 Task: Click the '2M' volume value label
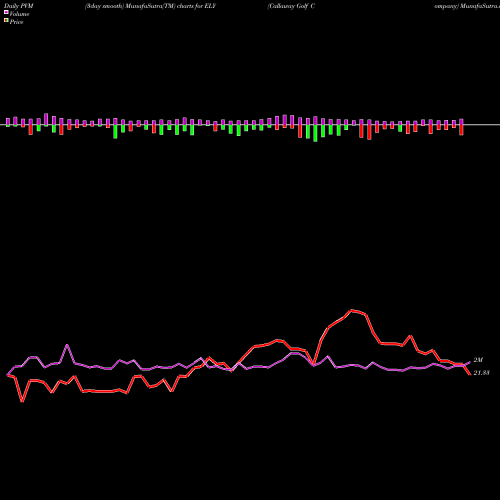pos(478,360)
